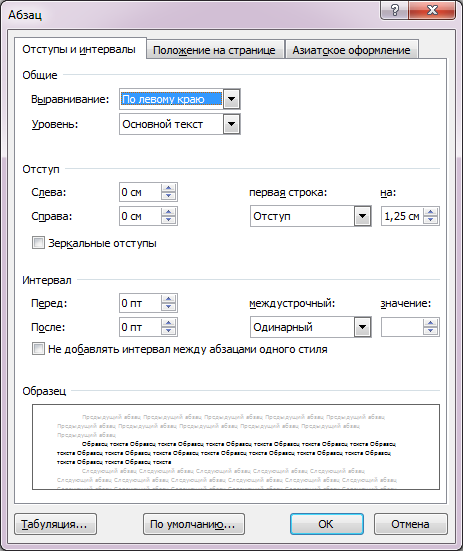
Task: Open the Положение на странице tab
Action: 214,50
